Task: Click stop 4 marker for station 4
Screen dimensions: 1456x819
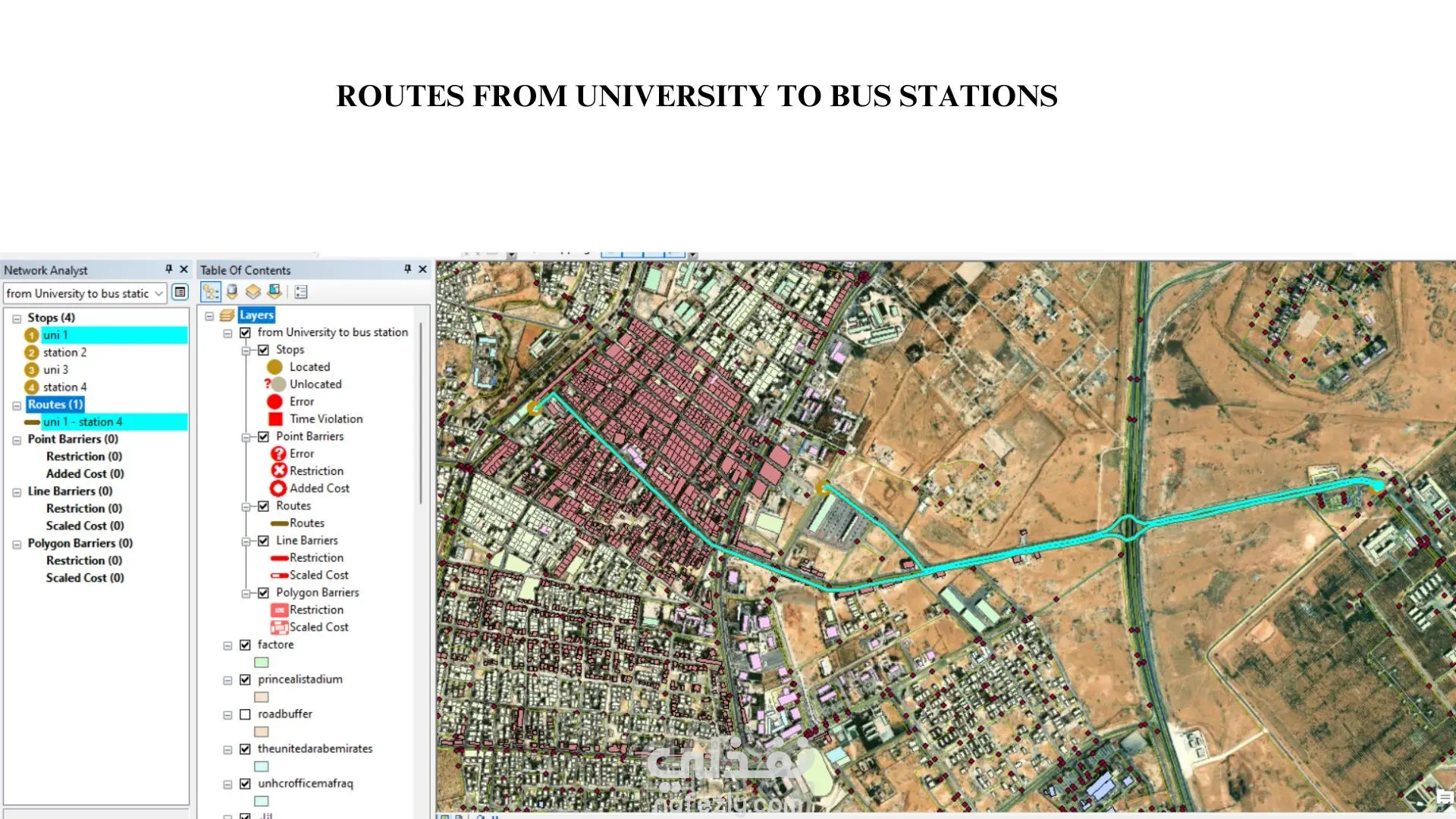Action: pyautogui.click(x=31, y=388)
